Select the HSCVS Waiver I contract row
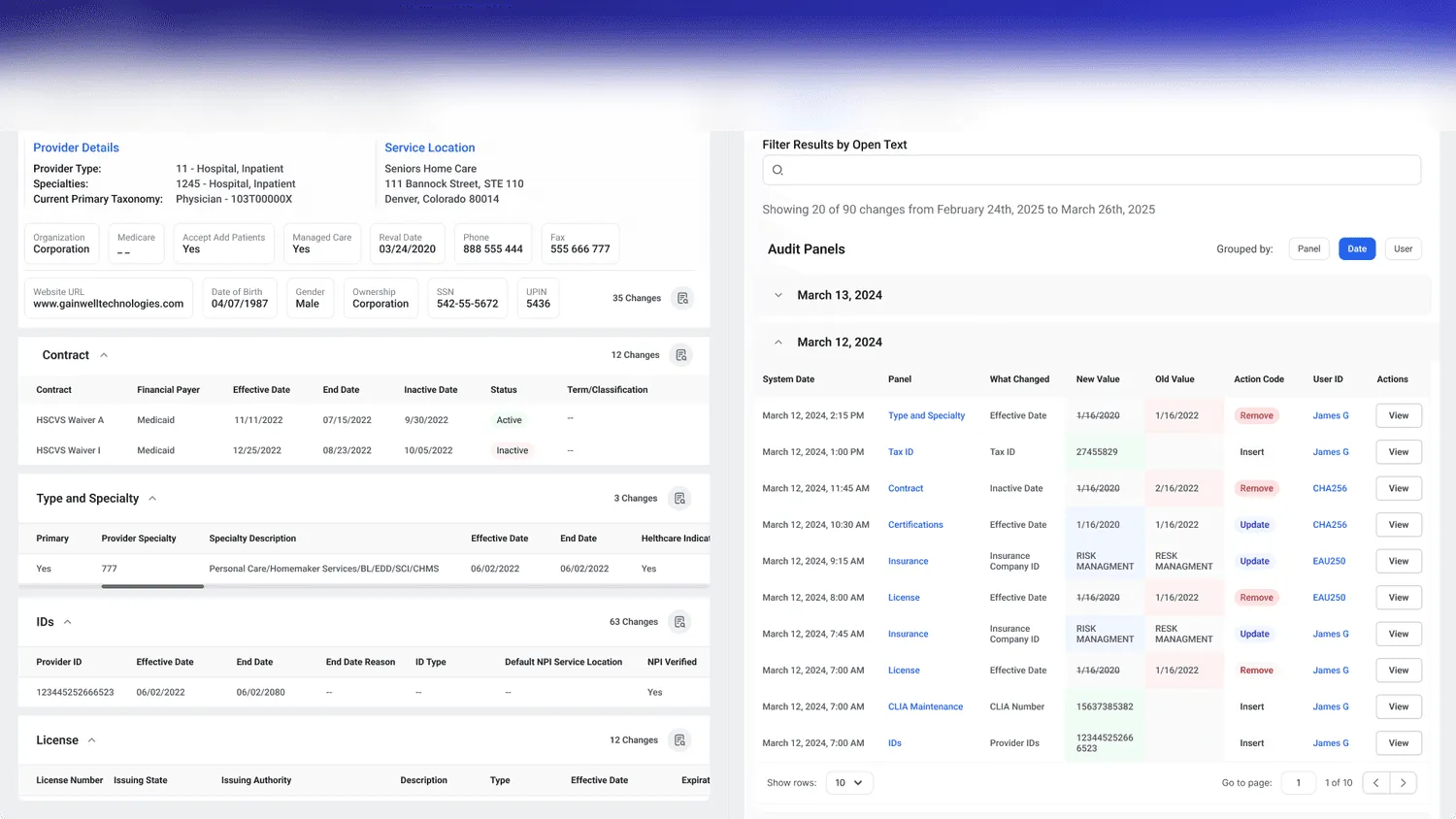Viewport: 1456px width, 819px height. click(364, 450)
